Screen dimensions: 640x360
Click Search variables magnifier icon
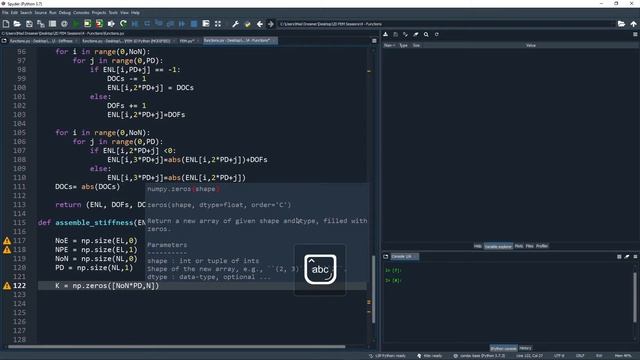click(426, 35)
